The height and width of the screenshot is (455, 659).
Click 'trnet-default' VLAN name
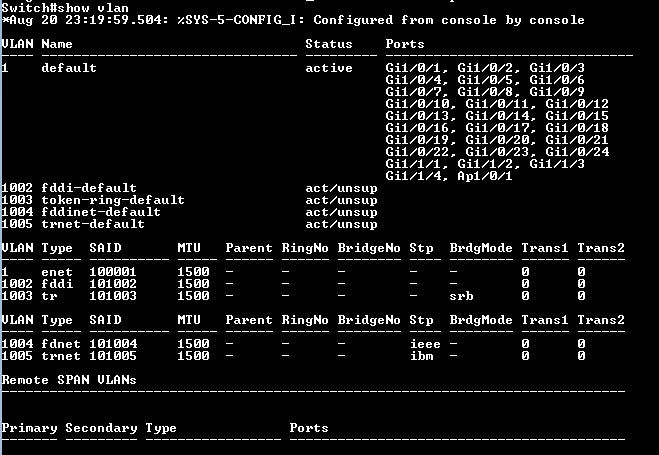tap(93, 224)
